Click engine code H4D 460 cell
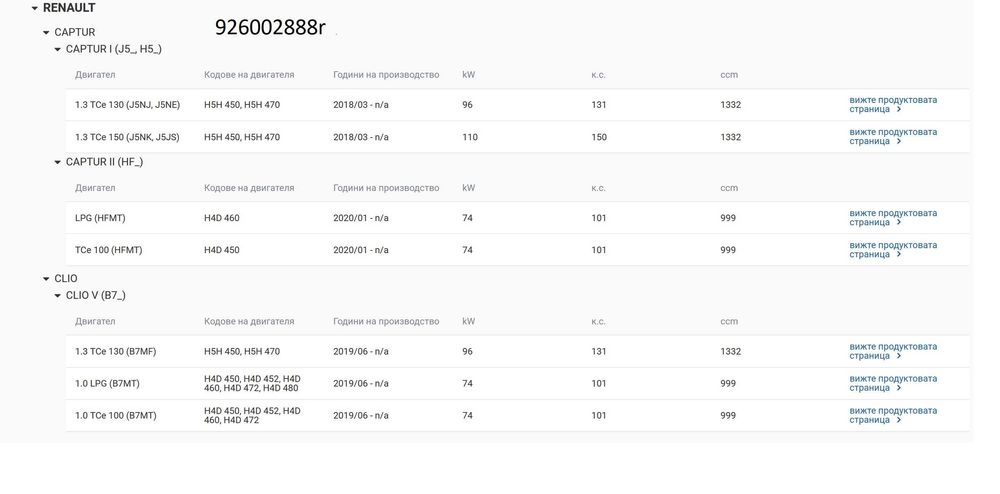 pos(222,218)
